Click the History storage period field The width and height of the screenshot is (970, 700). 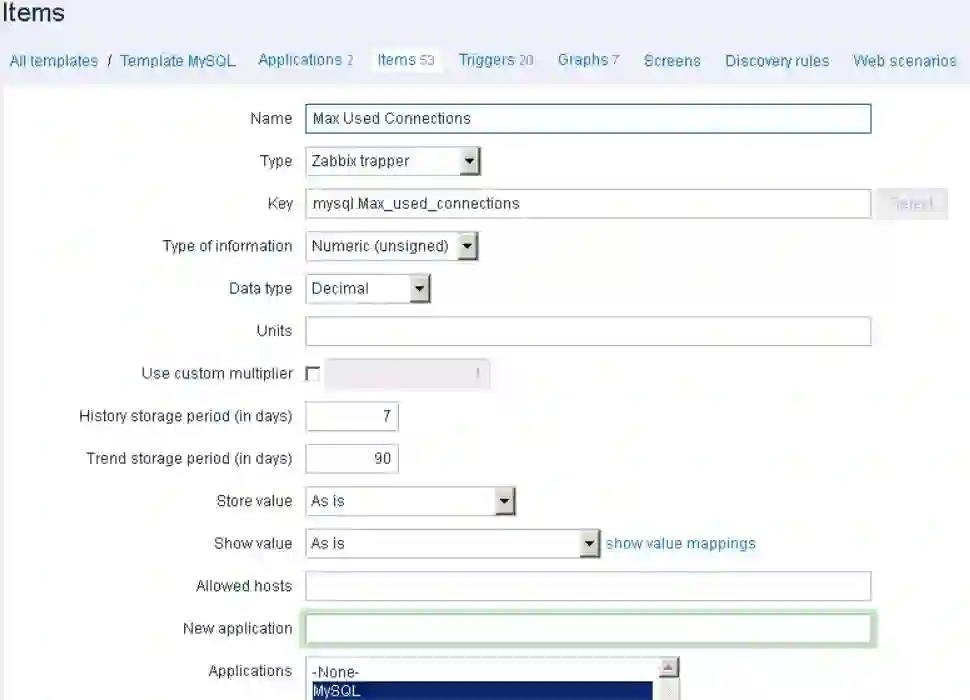[x=352, y=416]
